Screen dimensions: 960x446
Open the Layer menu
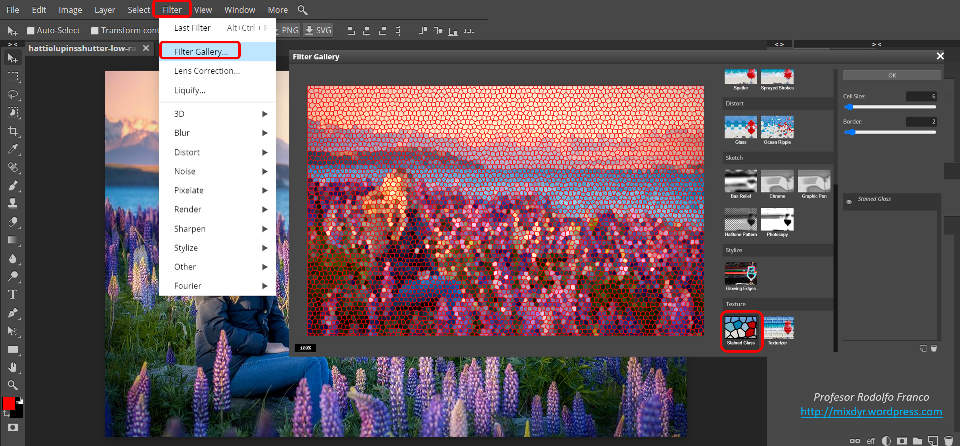[x=104, y=10]
